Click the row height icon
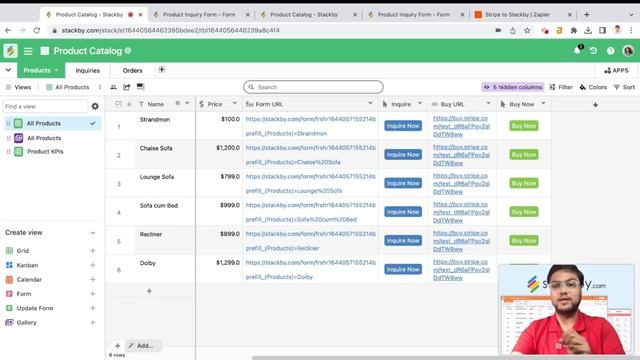The image size is (640, 360). click(x=140, y=87)
